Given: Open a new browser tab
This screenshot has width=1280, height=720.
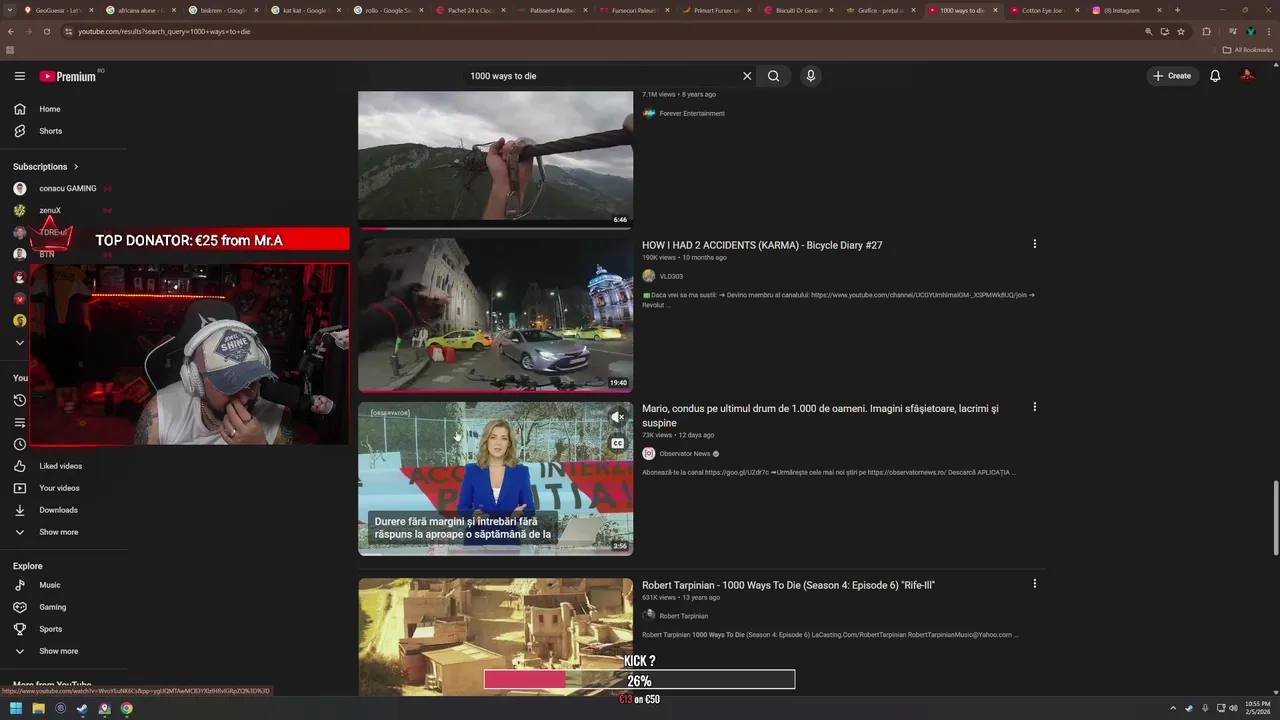Looking at the screenshot, I should tap(1177, 10).
